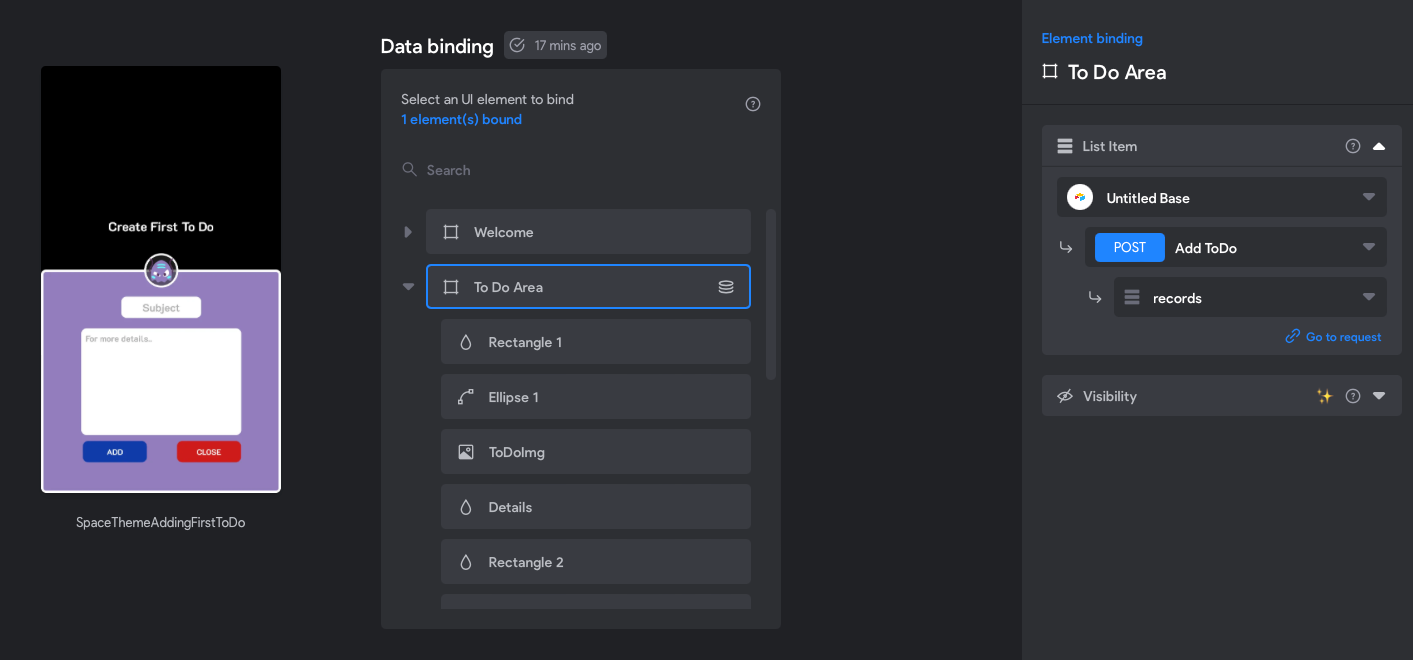This screenshot has width=1413, height=660.
Task: Expand the Welcome tree item
Action: click(x=407, y=232)
